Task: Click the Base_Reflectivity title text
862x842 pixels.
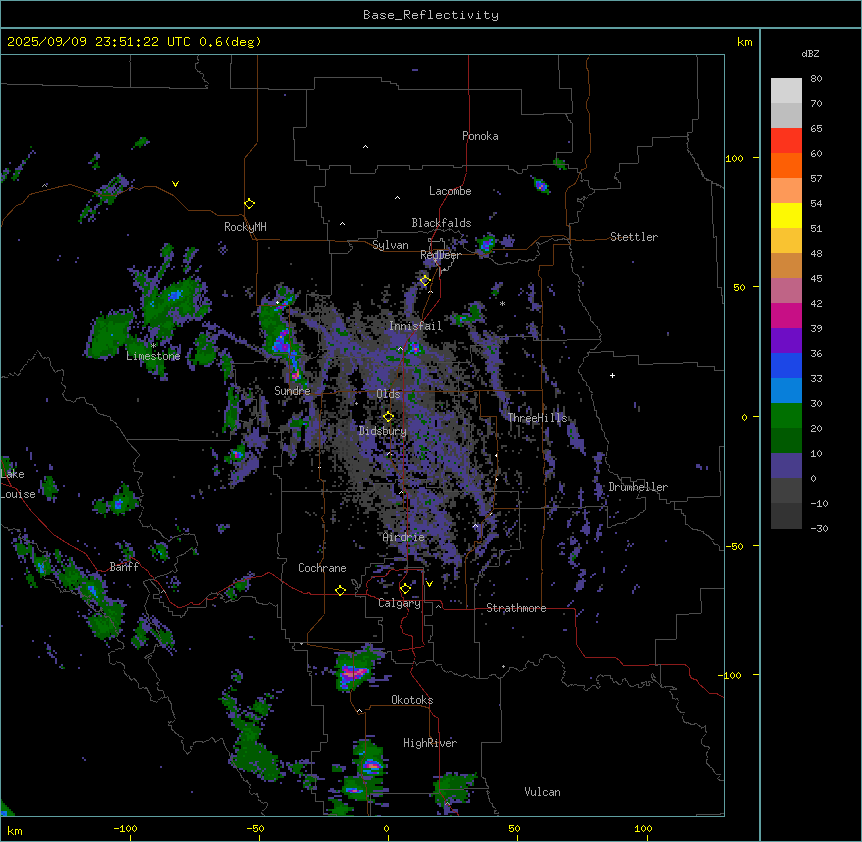Action: 431,15
